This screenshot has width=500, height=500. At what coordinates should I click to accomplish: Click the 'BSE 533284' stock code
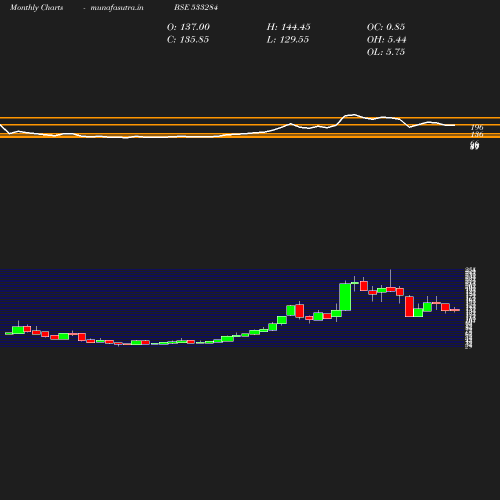pyautogui.click(x=196, y=7)
